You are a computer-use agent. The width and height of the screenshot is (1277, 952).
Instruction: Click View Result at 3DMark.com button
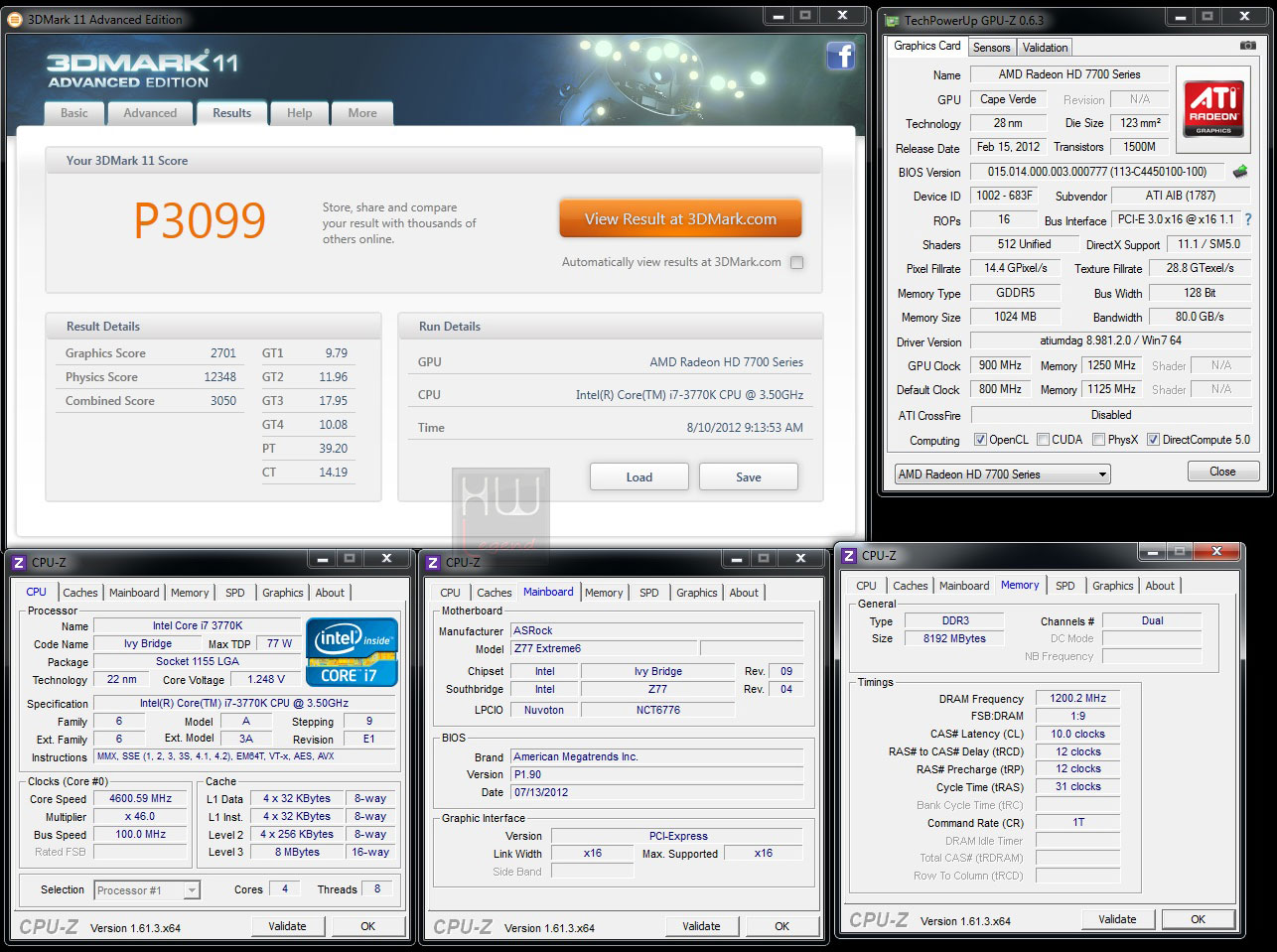pyautogui.click(x=680, y=219)
